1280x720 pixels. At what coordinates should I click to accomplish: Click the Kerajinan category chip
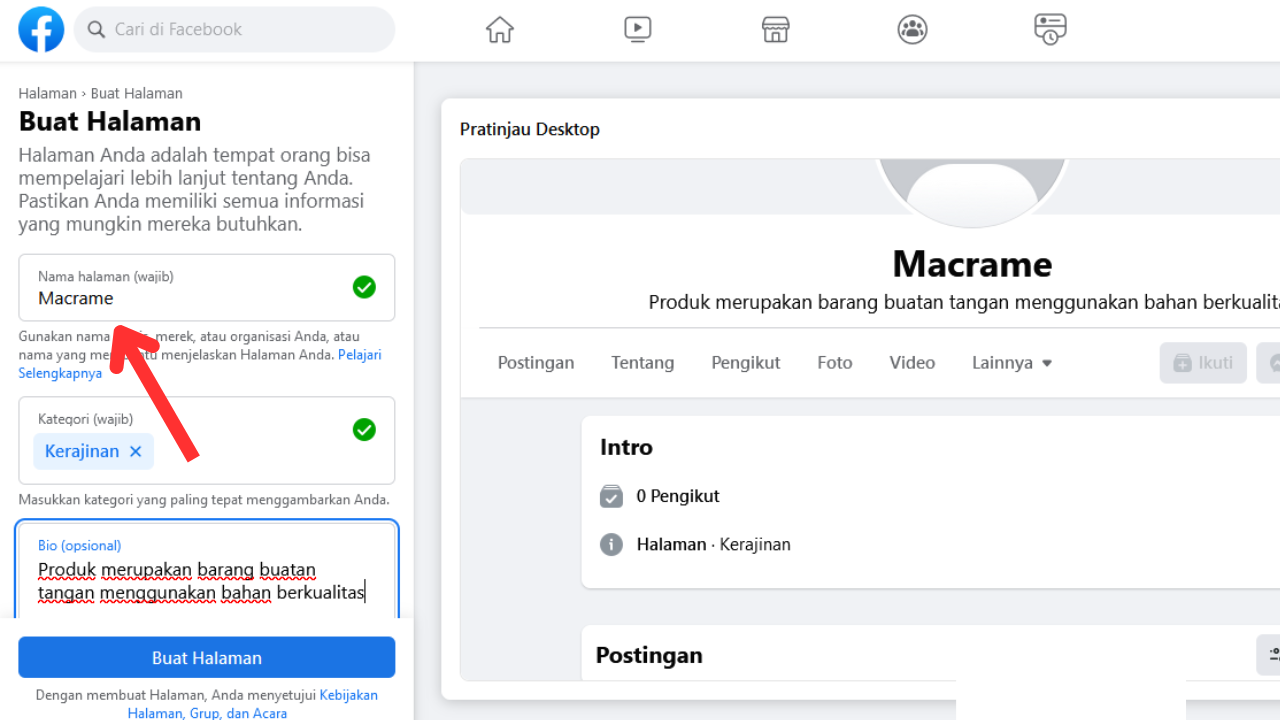click(x=95, y=451)
